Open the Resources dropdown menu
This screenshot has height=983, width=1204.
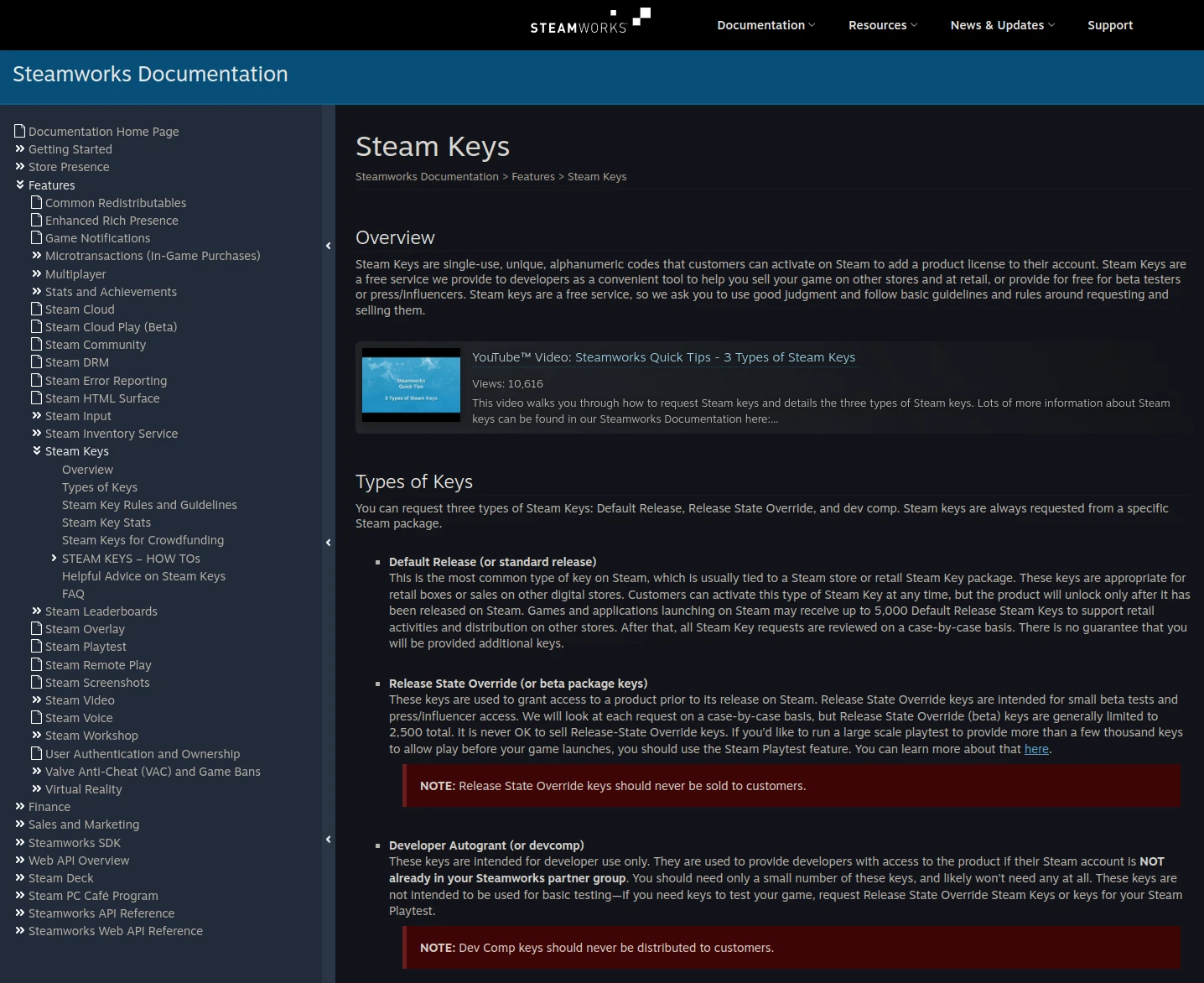tap(883, 25)
